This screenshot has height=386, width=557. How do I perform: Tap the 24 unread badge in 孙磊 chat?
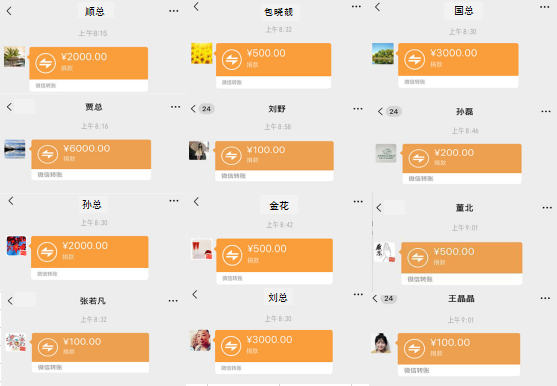pos(394,112)
